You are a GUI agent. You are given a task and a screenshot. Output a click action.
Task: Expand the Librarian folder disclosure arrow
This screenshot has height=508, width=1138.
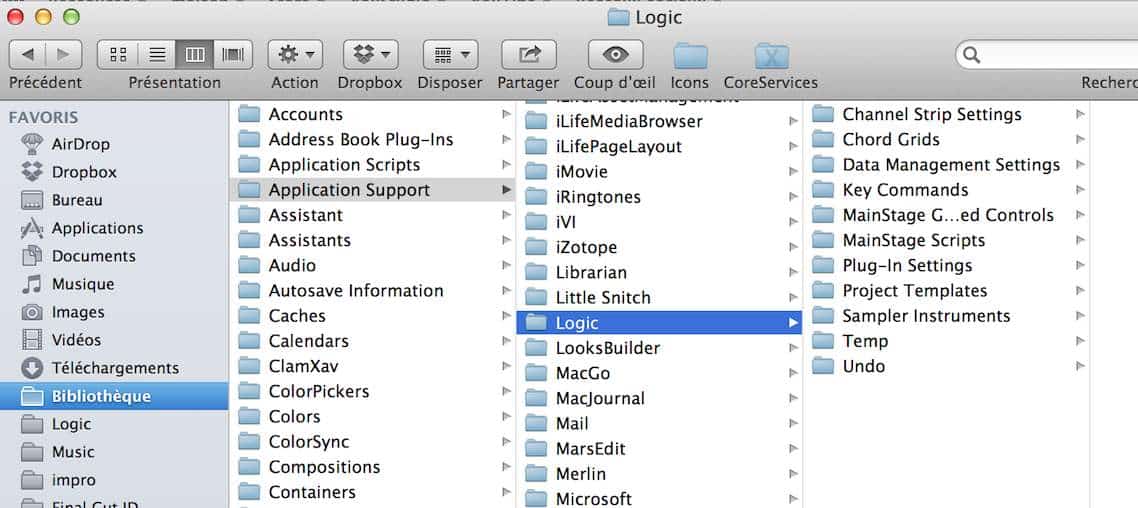click(x=793, y=272)
